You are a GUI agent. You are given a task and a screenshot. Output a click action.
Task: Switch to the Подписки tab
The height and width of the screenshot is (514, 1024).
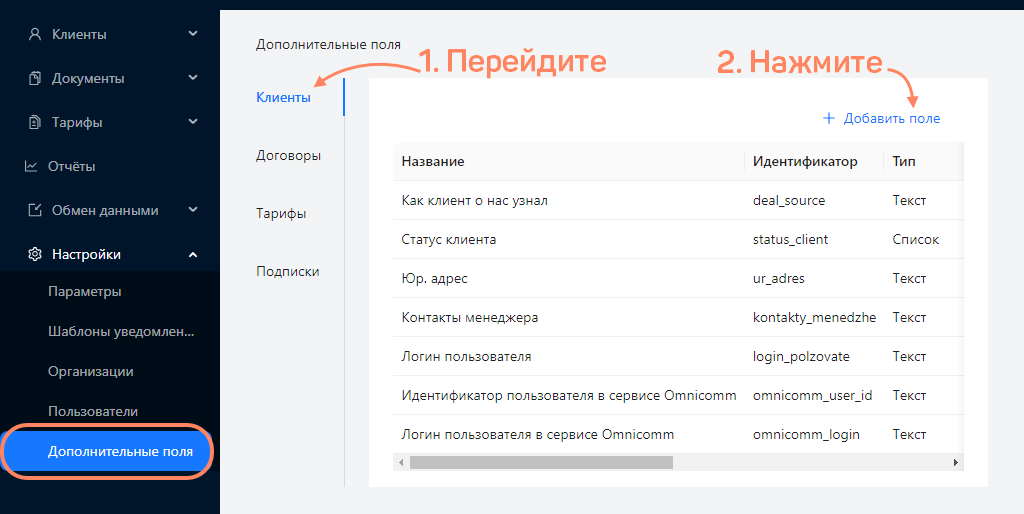[287, 272]
